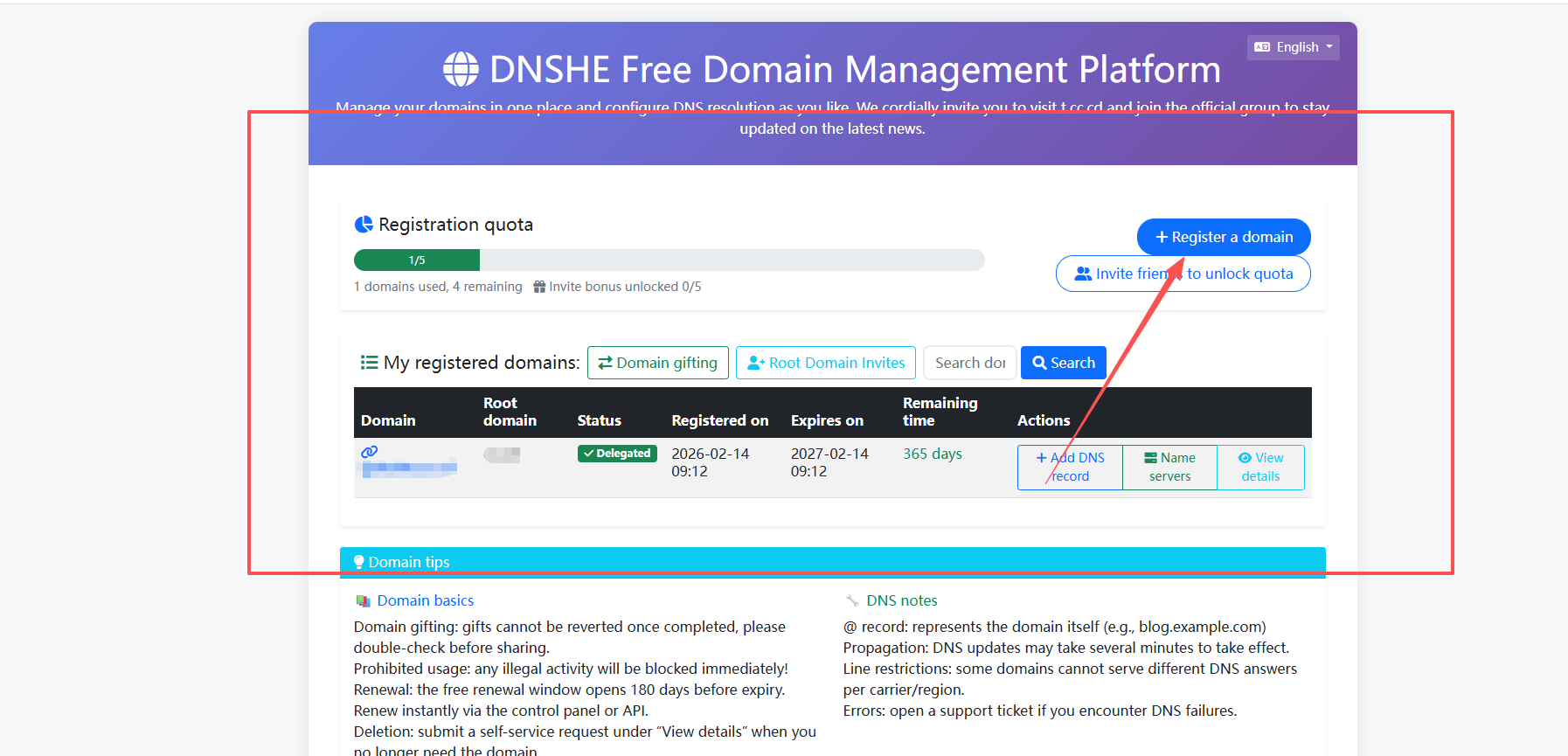Click the Register a domain button
This screenshot has height=756, width=1568.
(x=1223, y=237)
